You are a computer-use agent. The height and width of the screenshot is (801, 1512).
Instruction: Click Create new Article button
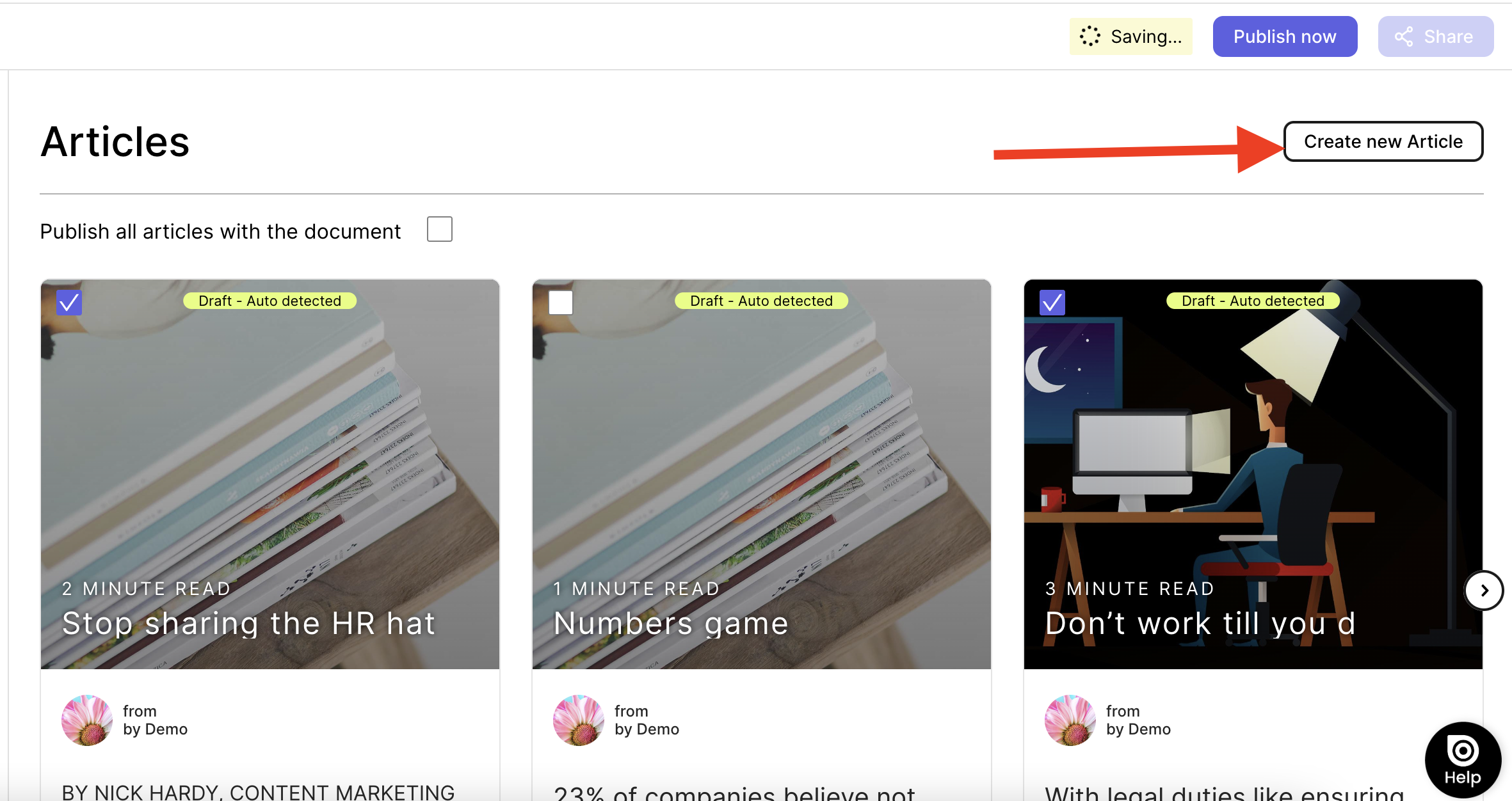pyautogui.click(x=1383, y=141)
